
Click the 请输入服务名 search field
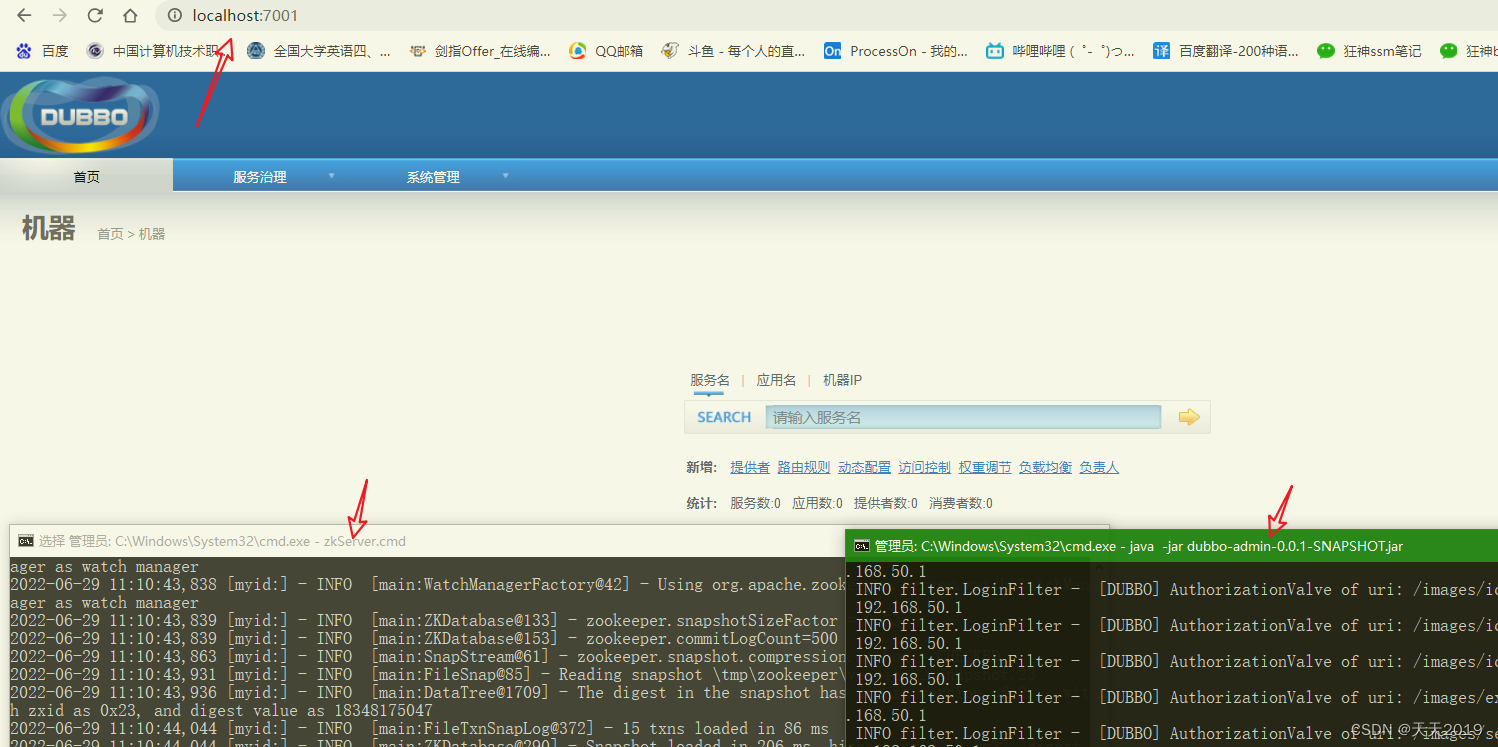[x=963, y=417]
